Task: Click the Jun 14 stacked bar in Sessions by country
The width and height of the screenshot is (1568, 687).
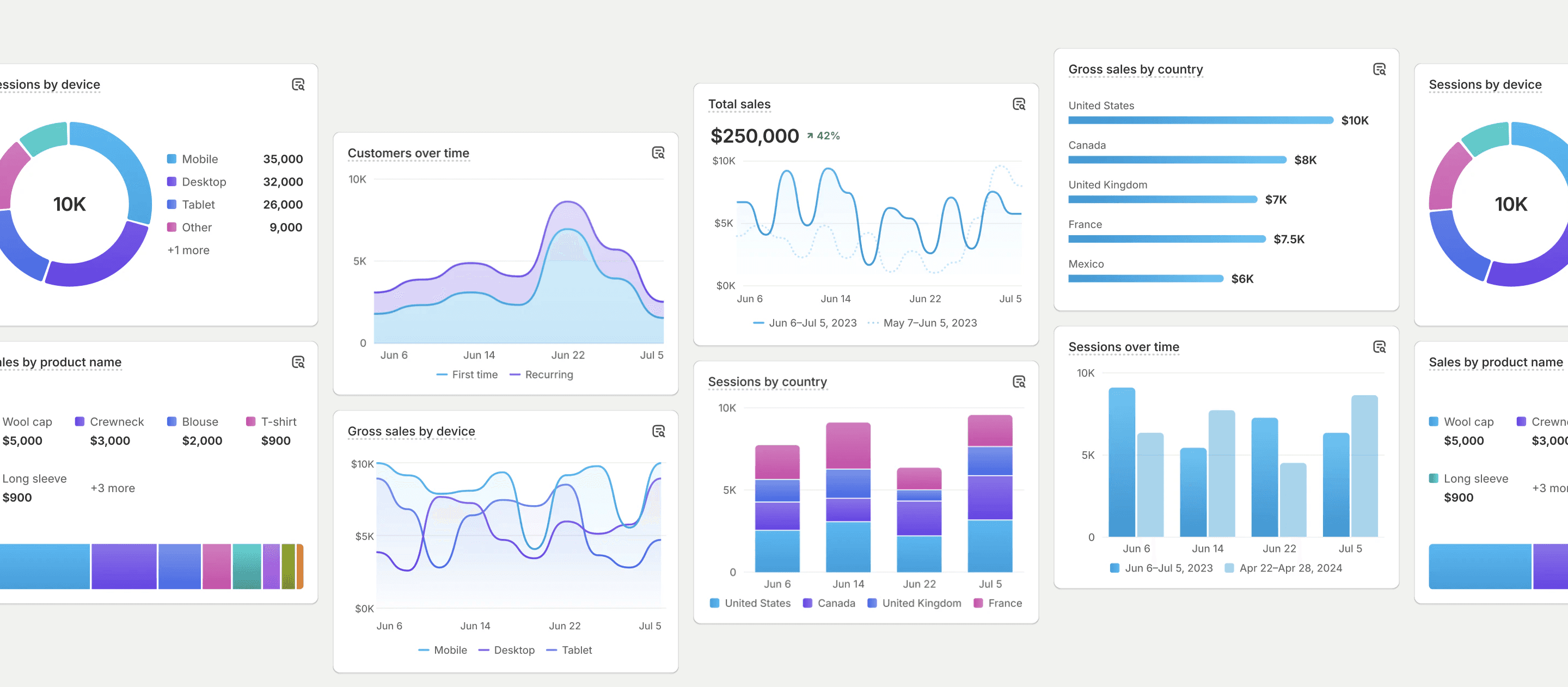Action: (x=848, y=497)
